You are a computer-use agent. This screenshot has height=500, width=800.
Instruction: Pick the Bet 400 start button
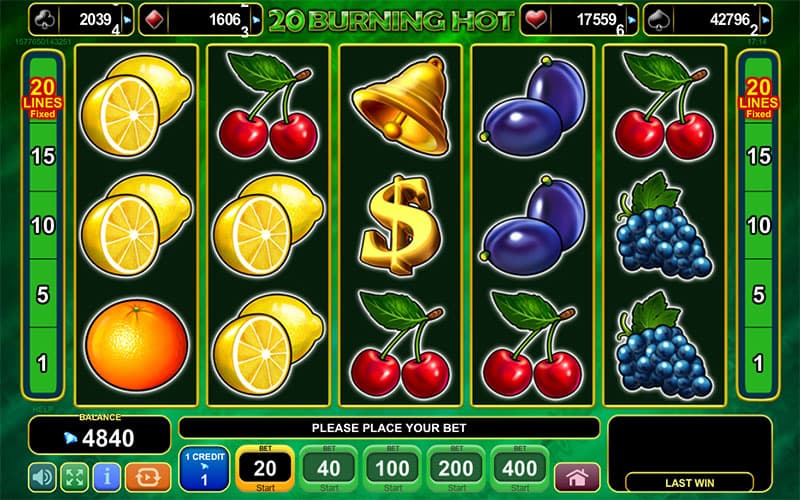[520, 468]
